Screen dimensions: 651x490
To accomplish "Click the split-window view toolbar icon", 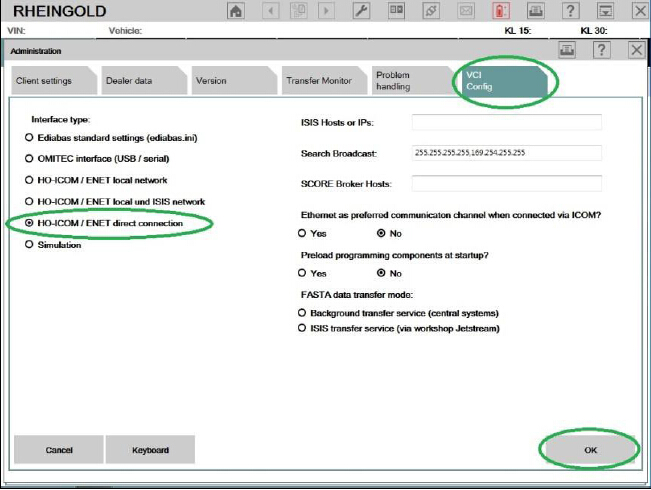I will [x=396, y=11].
